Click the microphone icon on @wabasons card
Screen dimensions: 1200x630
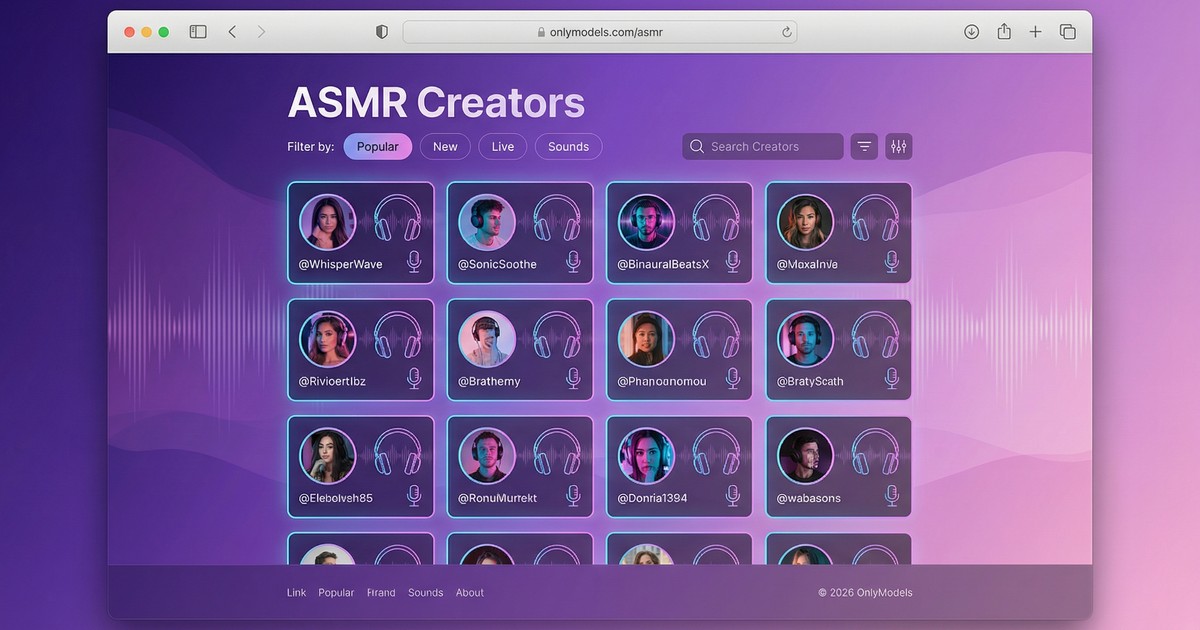click(x=892, y=495)
